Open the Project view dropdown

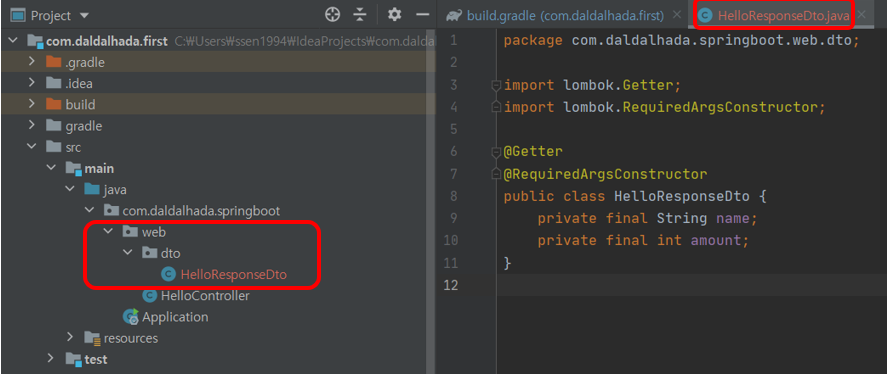pyautogui.click(x=85, y=15)
